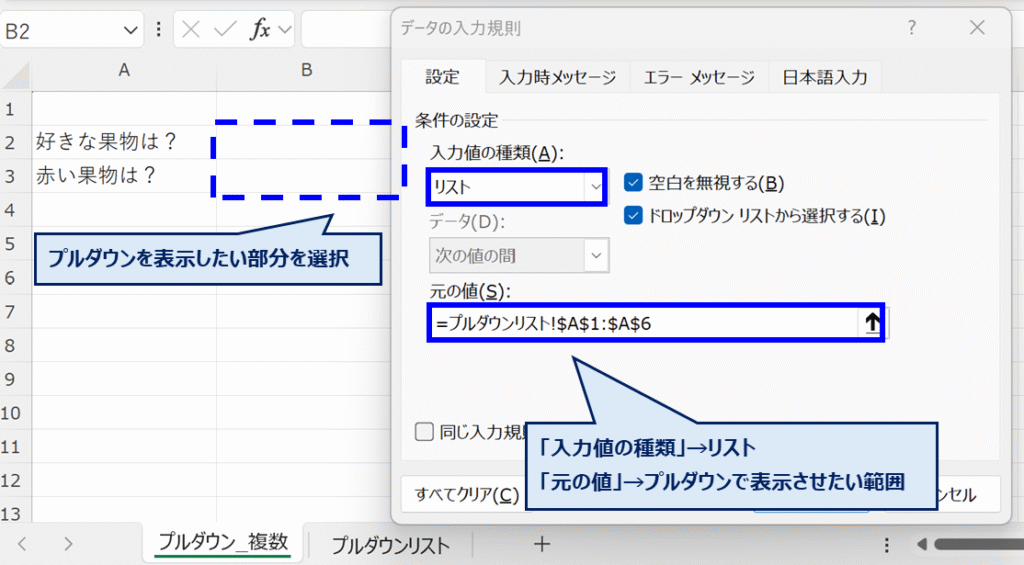
Task: Click the fx insert function icon
Action: click(260, 30)
